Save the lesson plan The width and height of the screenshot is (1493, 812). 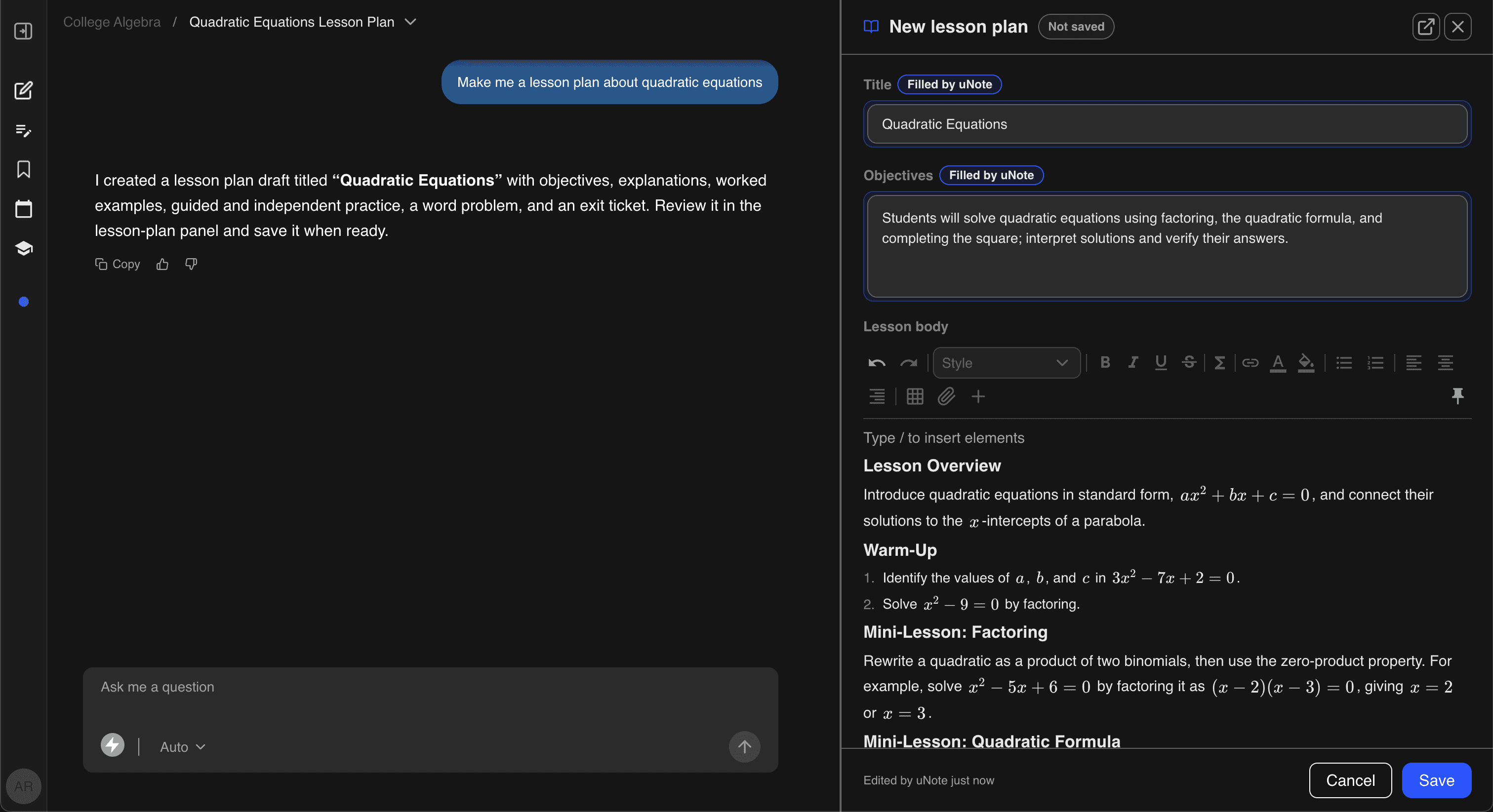tap(1436, 780)
